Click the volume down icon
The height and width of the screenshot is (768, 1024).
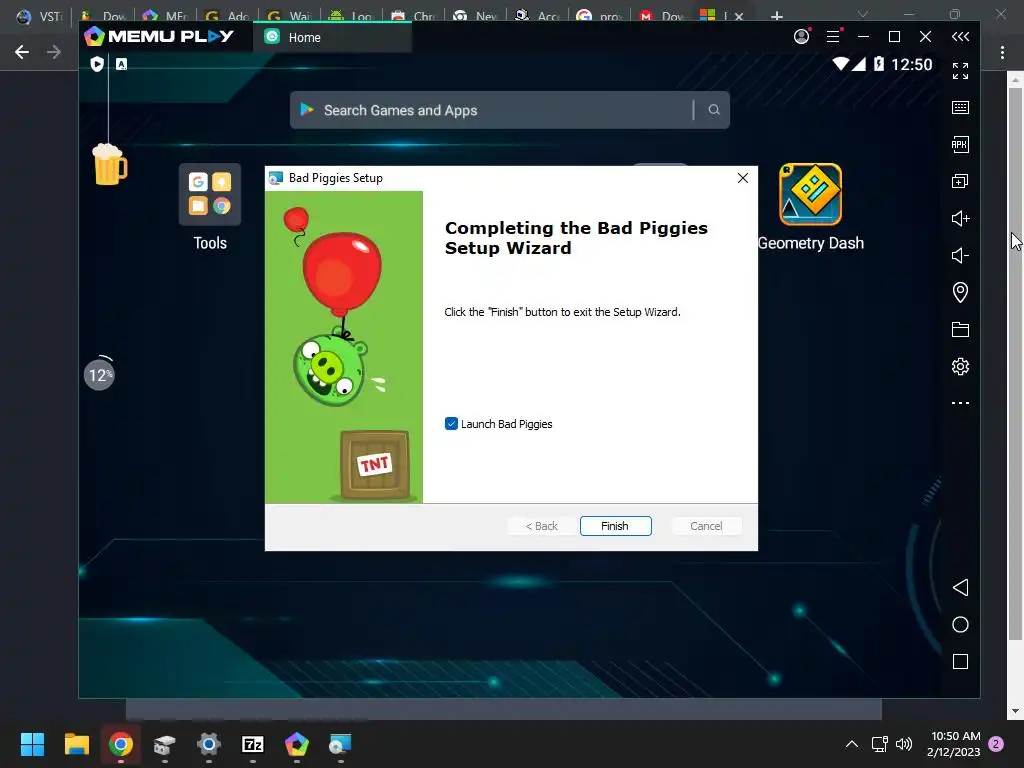click(960, 255)
